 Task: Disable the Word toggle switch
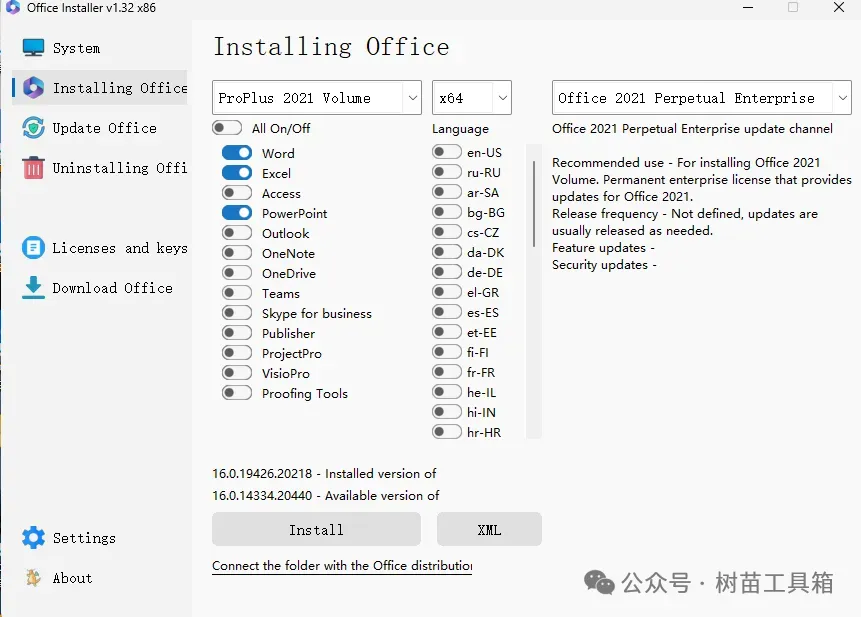click(x=237, y=153)
